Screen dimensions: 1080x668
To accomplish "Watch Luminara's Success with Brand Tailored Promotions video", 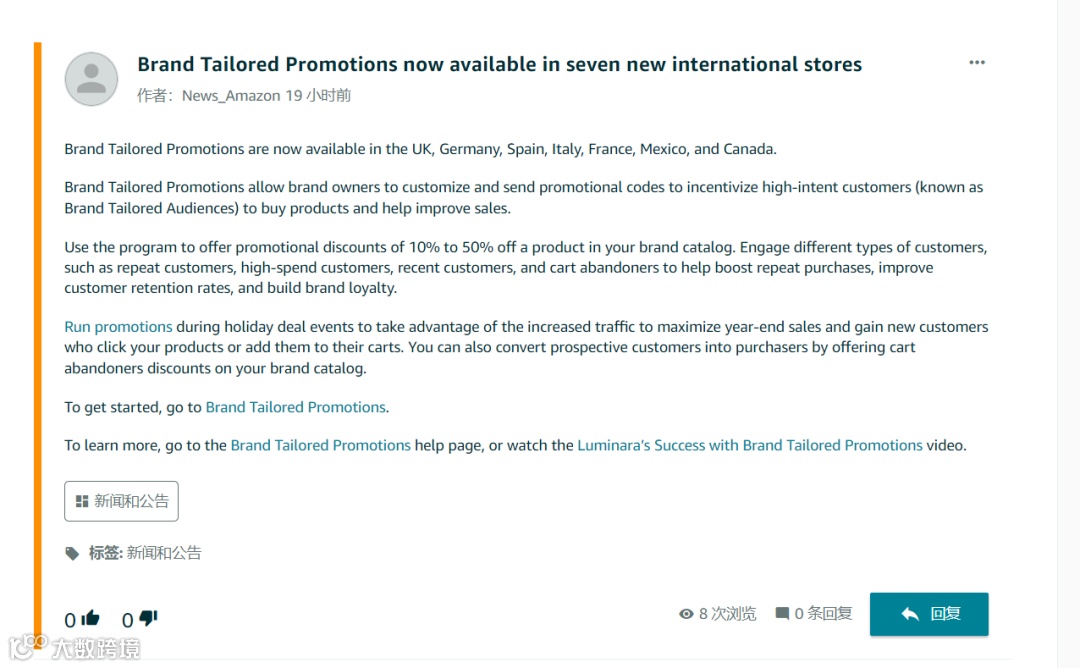I will click(749, 446).
